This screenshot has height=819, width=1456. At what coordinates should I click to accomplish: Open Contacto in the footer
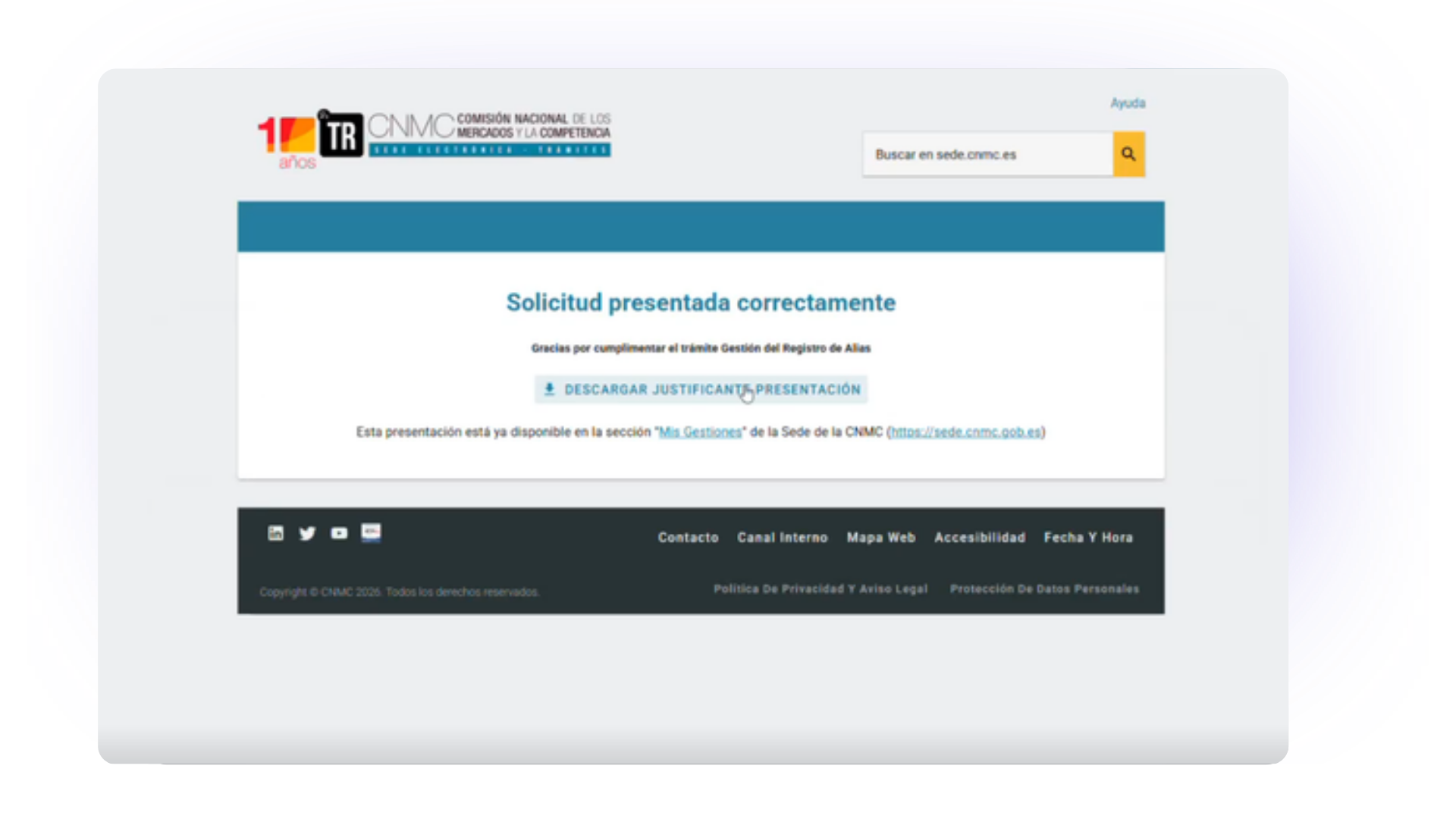(688, 538)
